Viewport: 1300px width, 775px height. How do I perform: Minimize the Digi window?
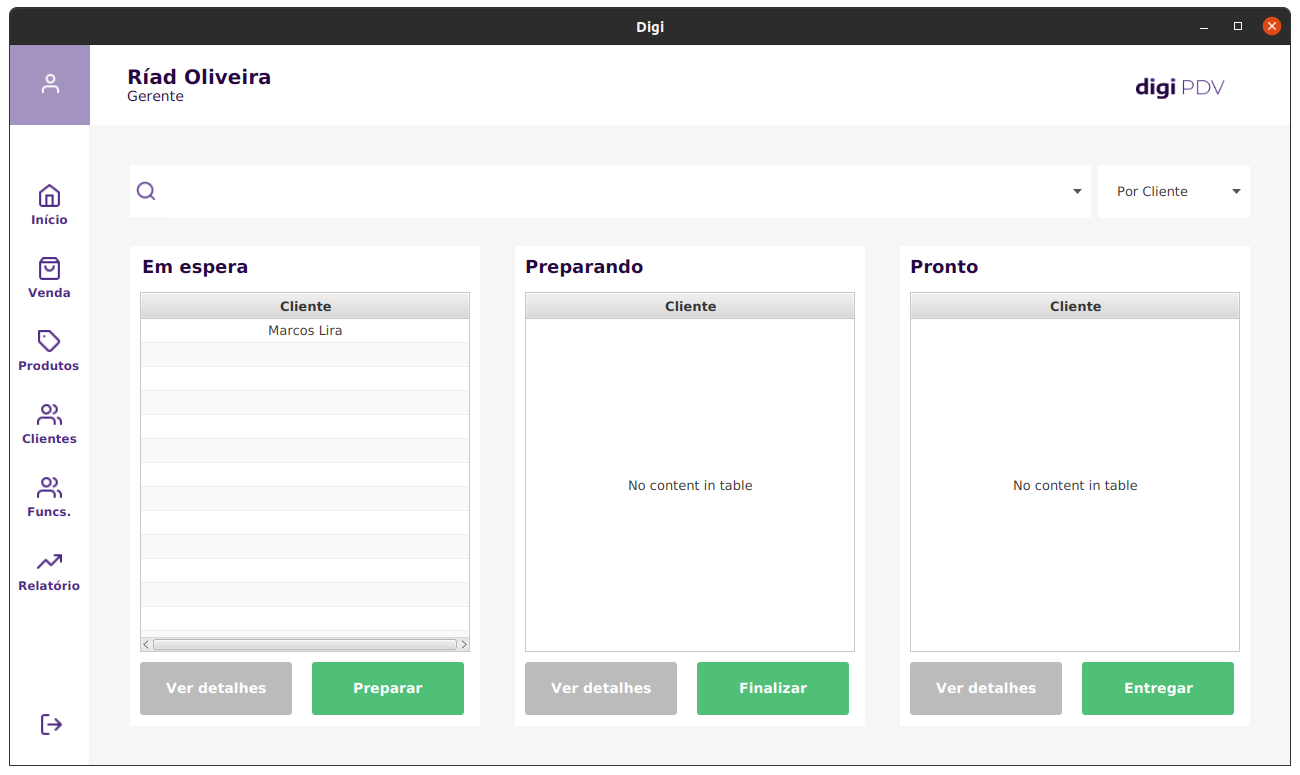click(x=1204, y=26)
